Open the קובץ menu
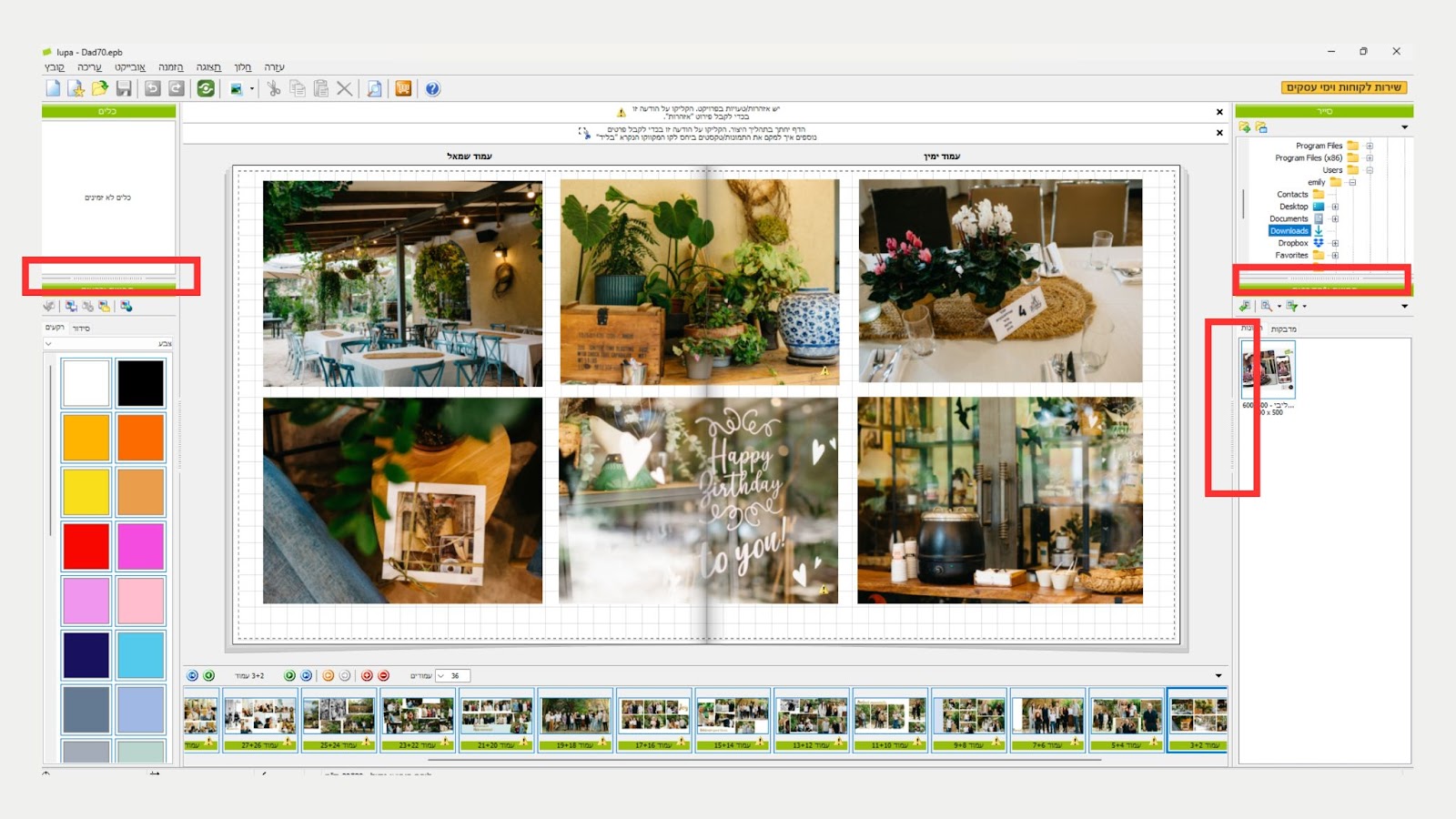This screenshot has width=1456, height=819. [55, 67]
